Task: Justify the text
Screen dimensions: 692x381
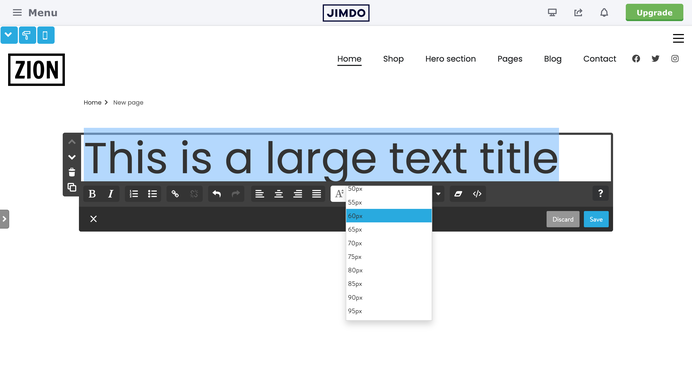Action: 316,194
